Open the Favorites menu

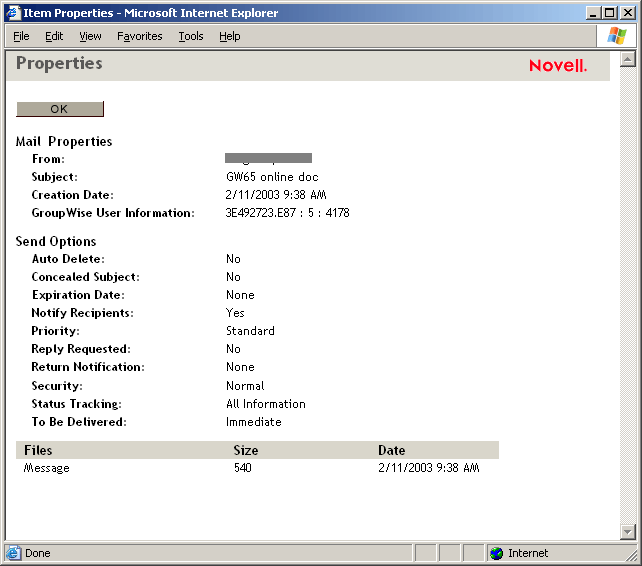(140, 36)
